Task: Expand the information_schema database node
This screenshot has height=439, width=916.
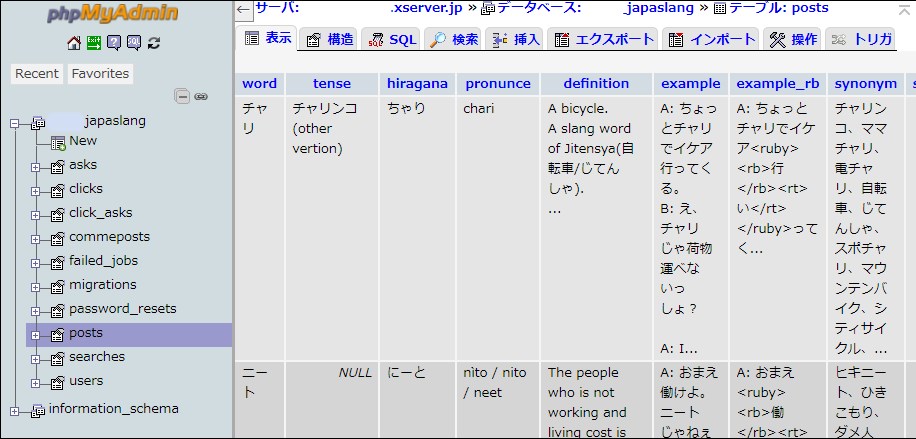Action: pos(15,410)
